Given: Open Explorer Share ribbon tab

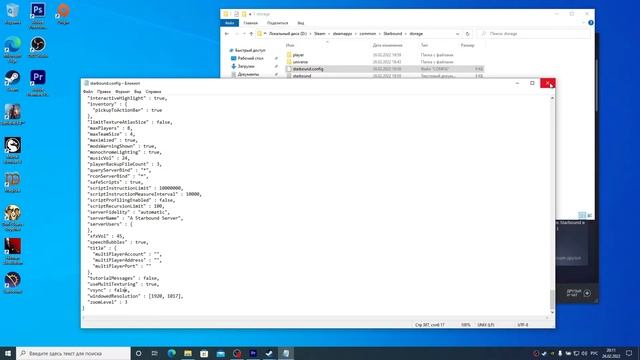Looking at the screenshot, I should tap(278, 23).
